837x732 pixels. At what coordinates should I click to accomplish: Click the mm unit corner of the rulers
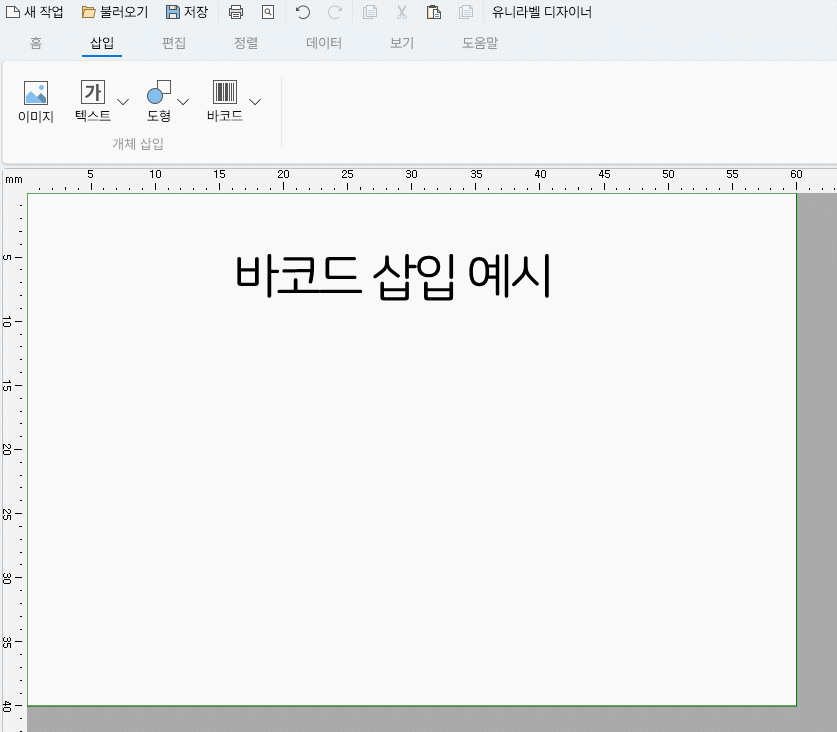click(x=14, y=180)
